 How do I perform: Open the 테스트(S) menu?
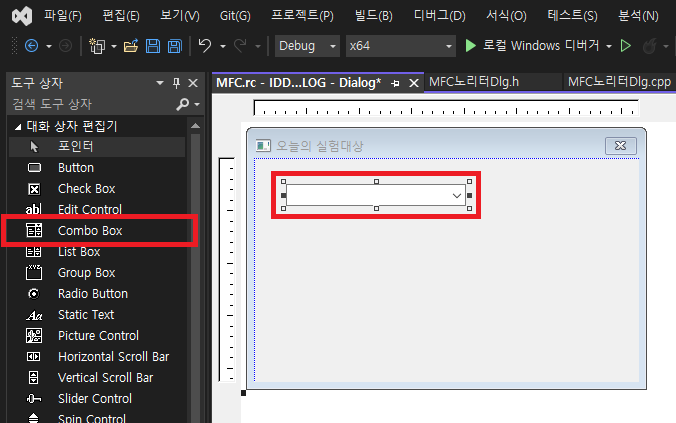[x=572, y=16]
